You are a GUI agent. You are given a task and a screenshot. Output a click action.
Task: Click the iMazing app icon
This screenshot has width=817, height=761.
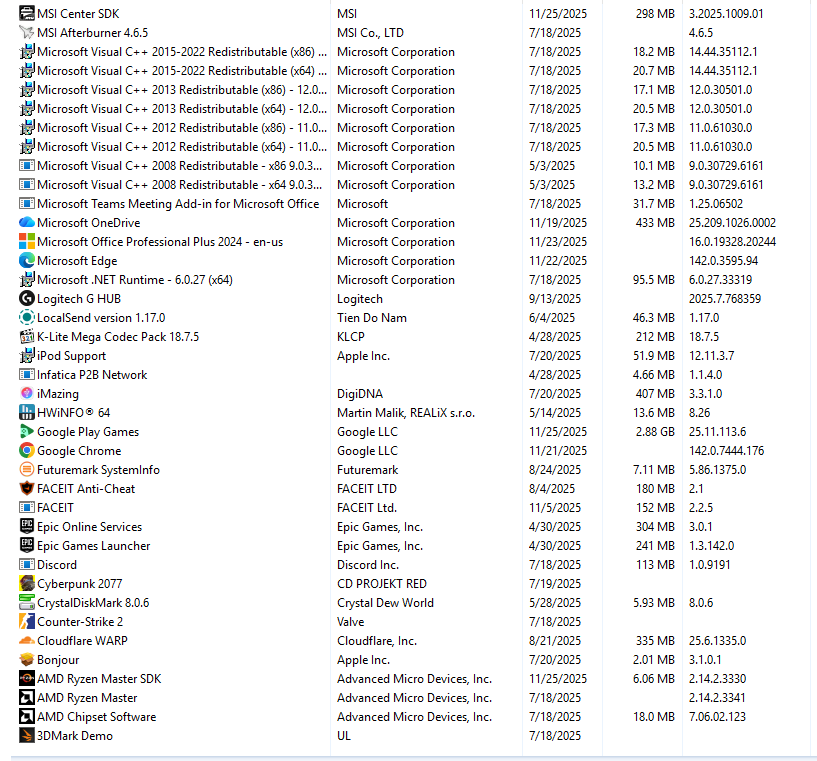(27, 394)
